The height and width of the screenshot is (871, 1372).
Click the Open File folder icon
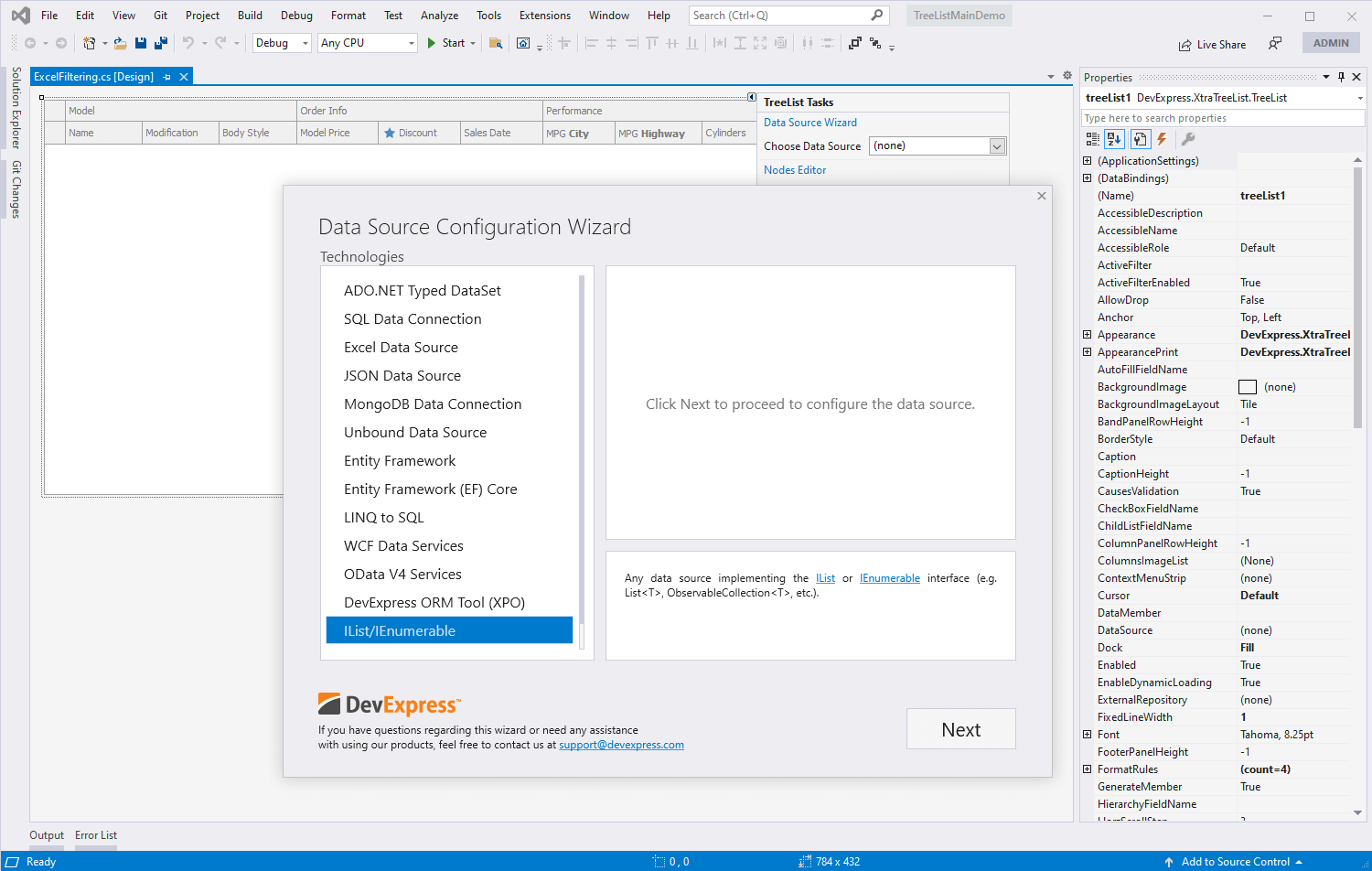pyautogui.click(x=120, y=43)
